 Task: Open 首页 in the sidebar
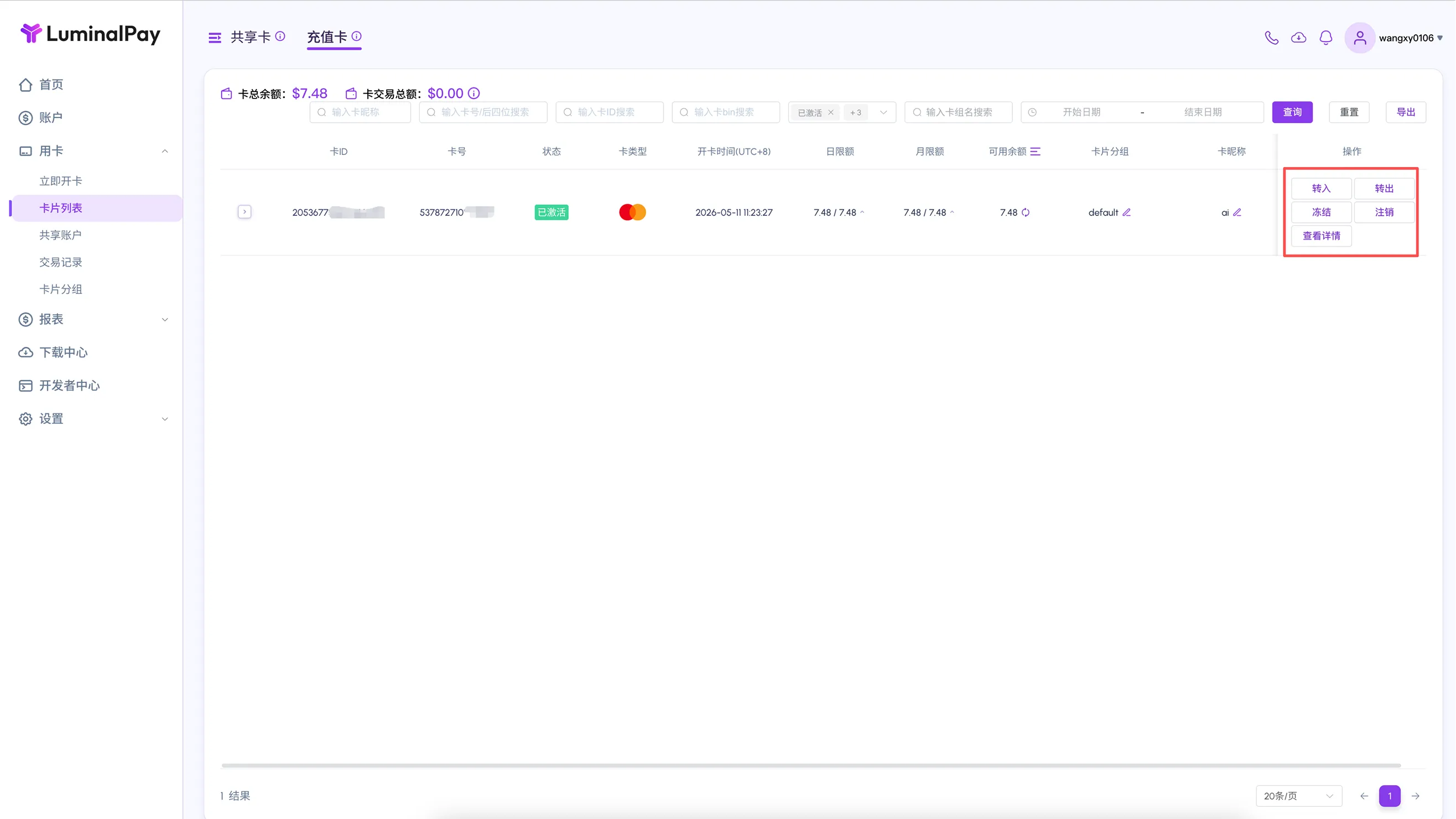(x=51, y=85)
